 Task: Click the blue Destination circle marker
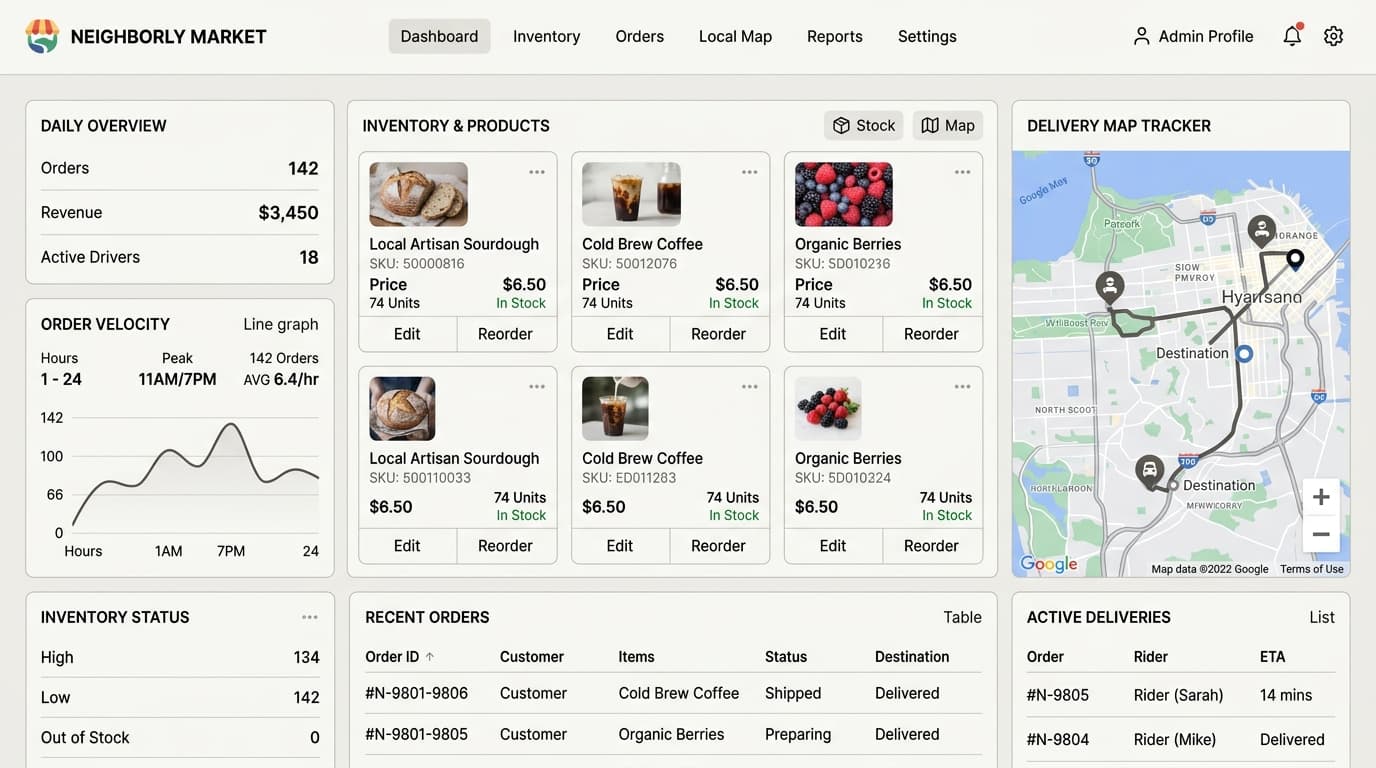(x=1244, y=353)
